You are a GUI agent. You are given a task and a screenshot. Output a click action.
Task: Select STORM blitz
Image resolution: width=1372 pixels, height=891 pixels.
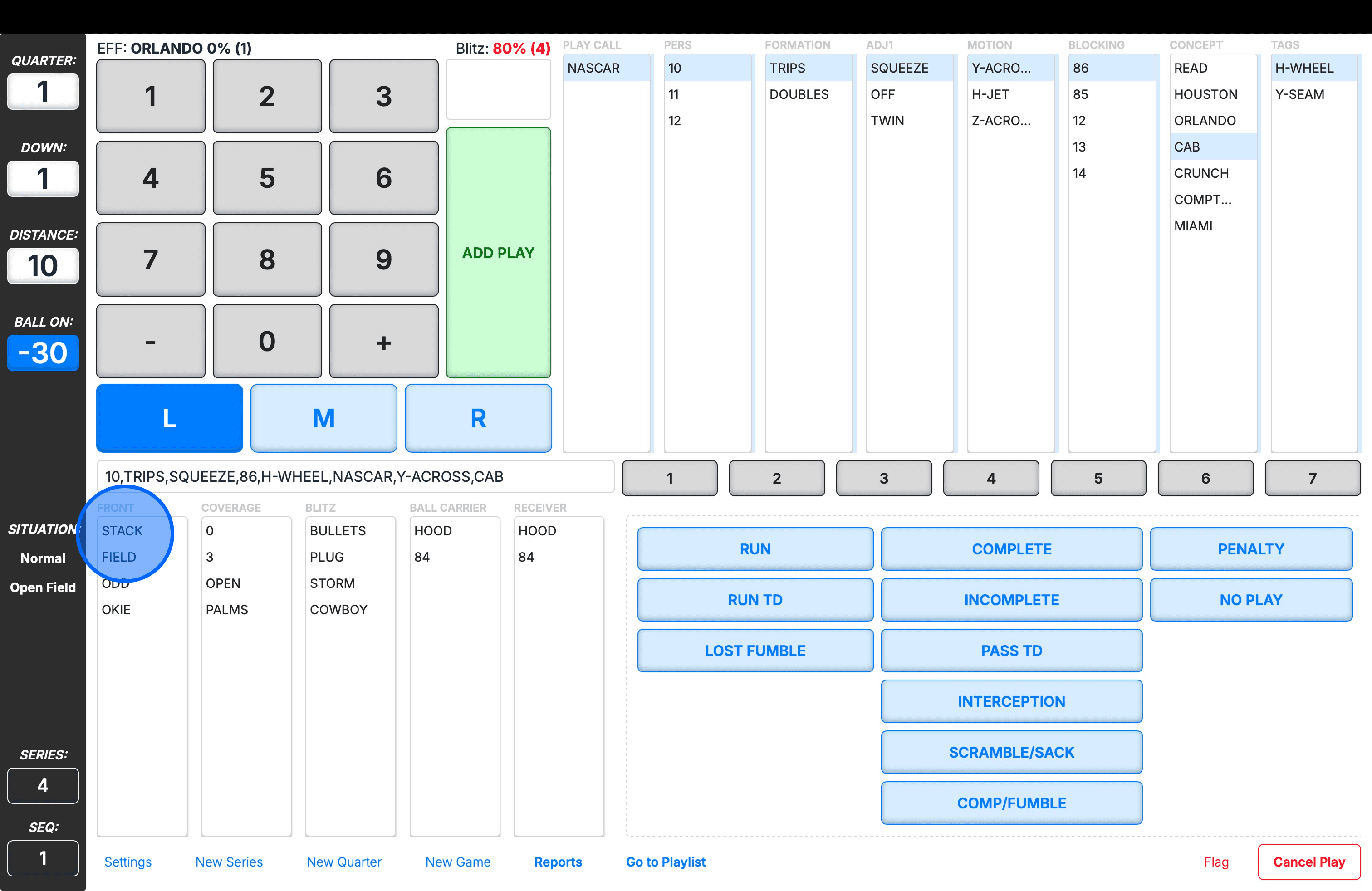pyautogui.click(x=350, y=583)
